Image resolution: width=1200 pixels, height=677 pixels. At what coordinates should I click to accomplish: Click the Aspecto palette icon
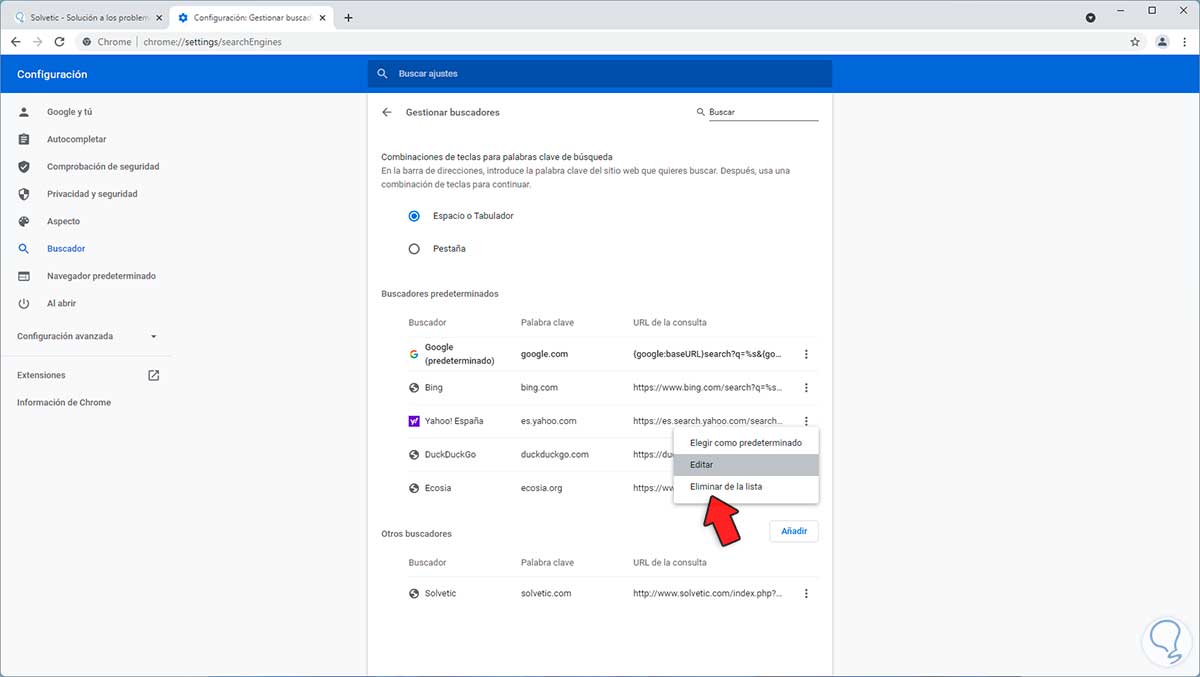point(24,221)
